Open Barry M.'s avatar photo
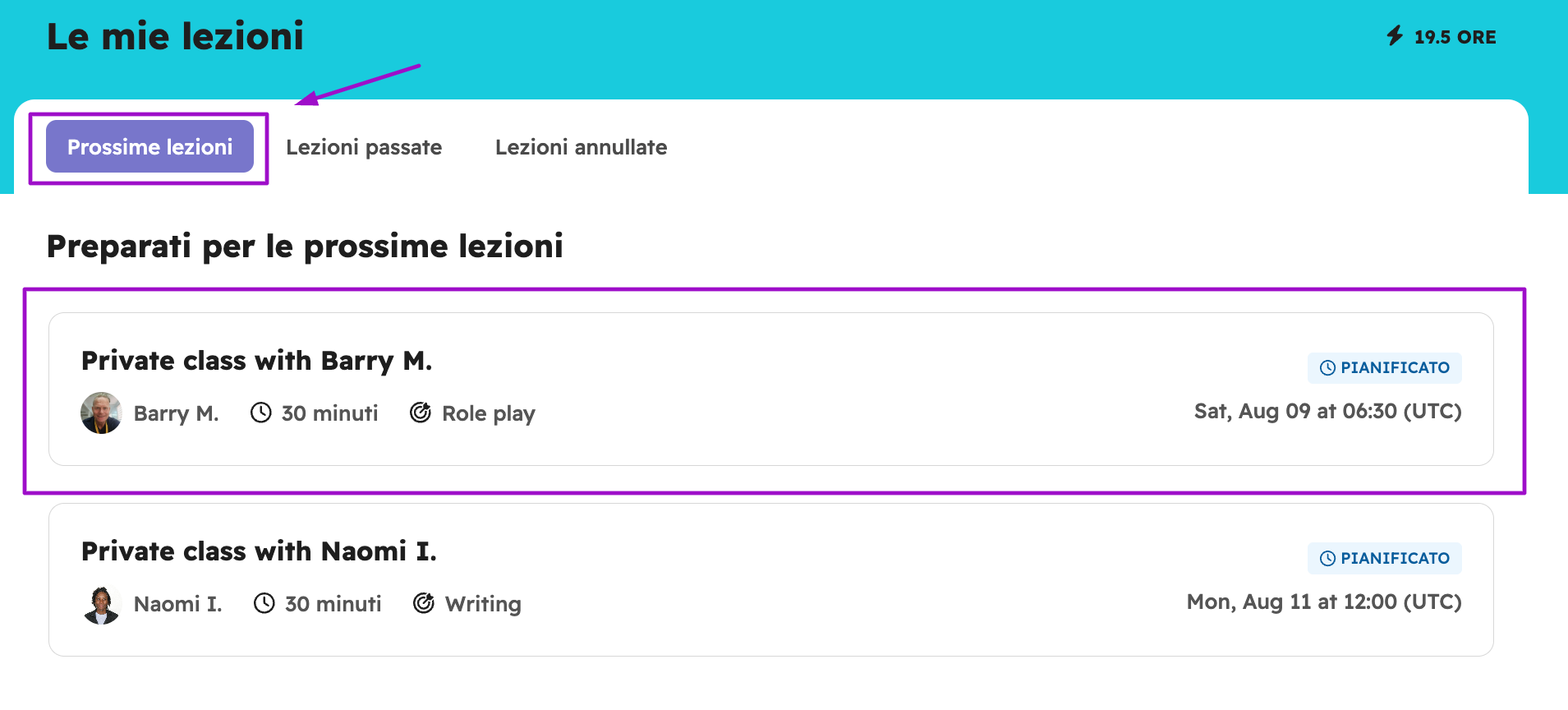1568x710 pixels. [x=101, y=413]
